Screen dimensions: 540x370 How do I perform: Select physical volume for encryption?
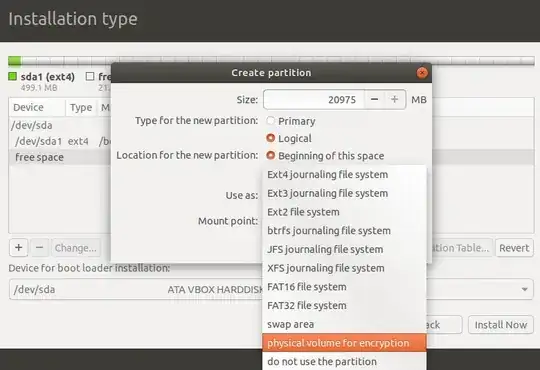tap(344, 343)
